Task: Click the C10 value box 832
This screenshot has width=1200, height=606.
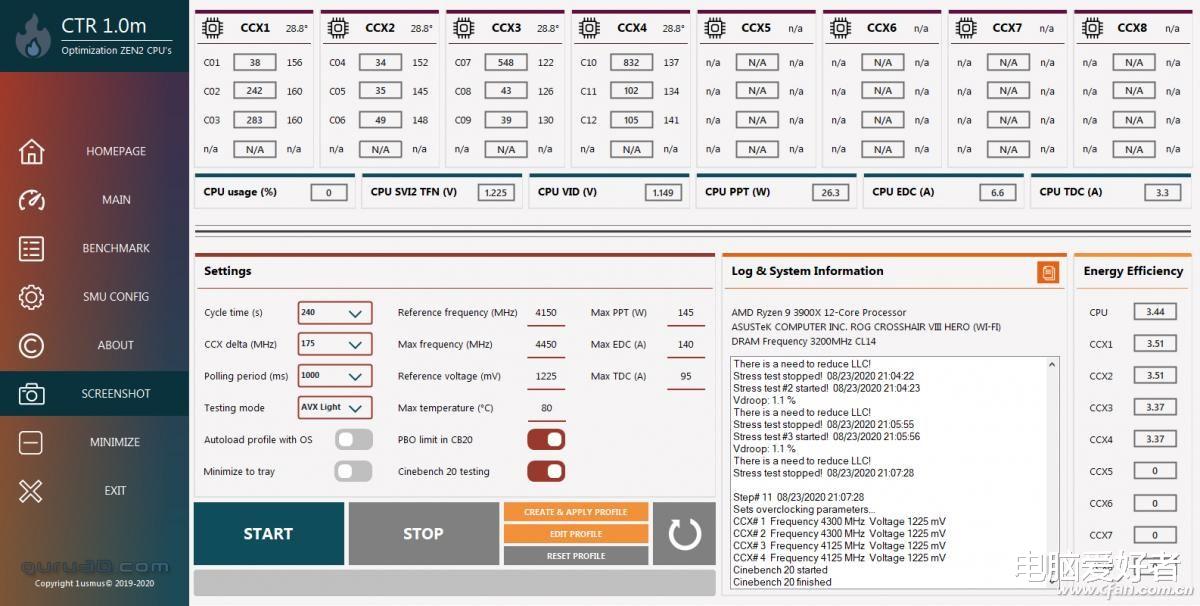Action: point(631,63)
